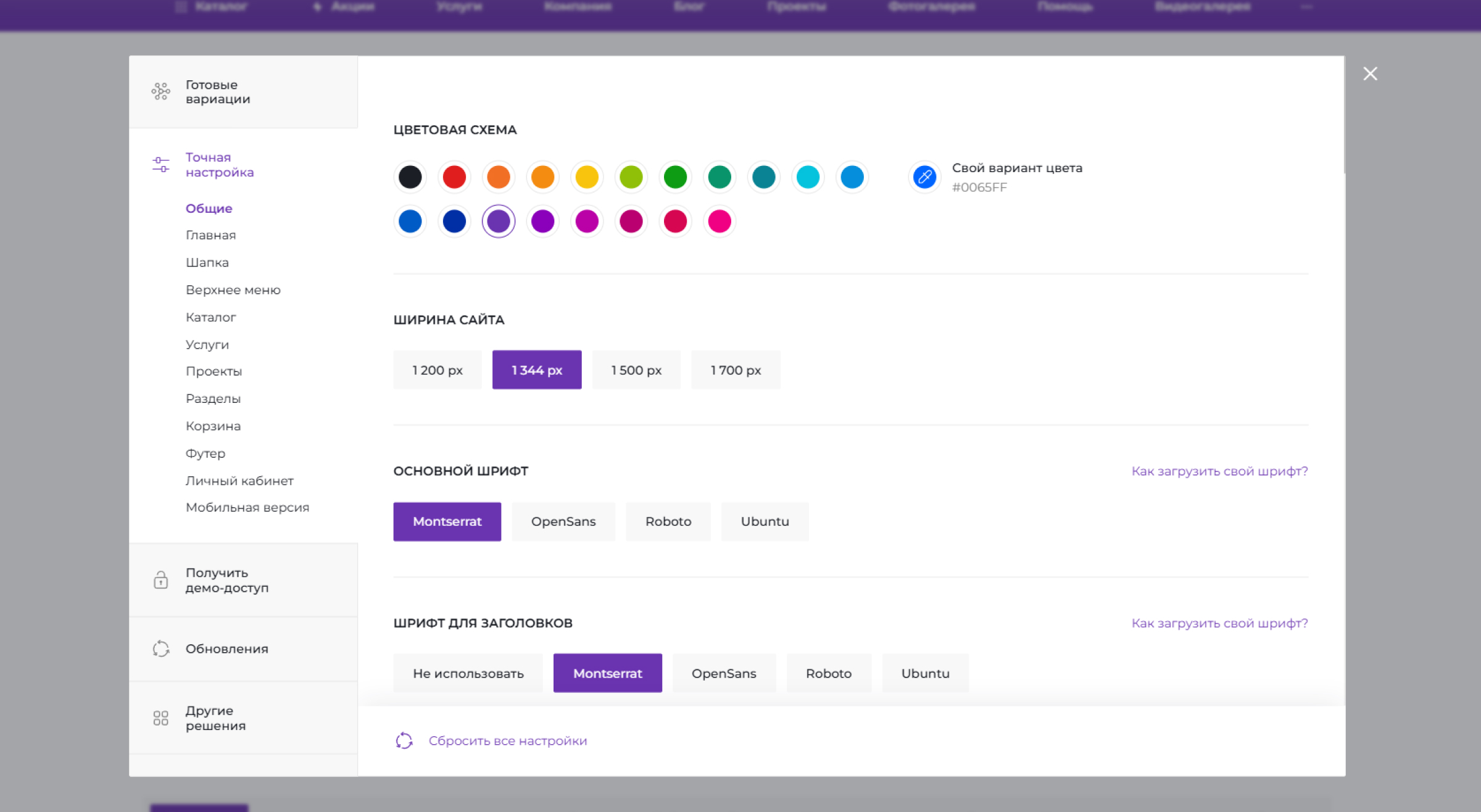1481x812 pixels.
Task: Choose Roboto as the main font
Action: click(x=668, y=521)
